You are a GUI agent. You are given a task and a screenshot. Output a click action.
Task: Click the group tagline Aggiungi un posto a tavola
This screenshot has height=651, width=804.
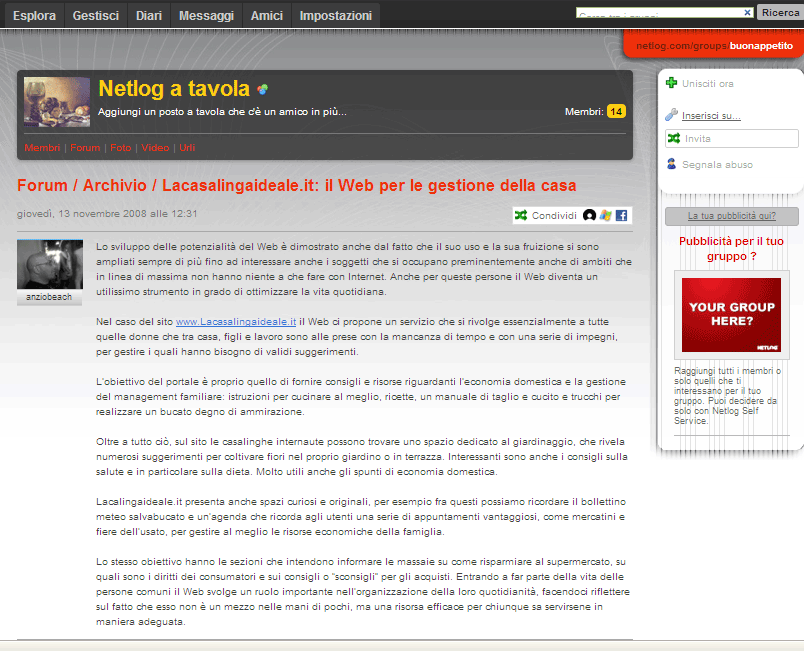[x=223, y=112]
